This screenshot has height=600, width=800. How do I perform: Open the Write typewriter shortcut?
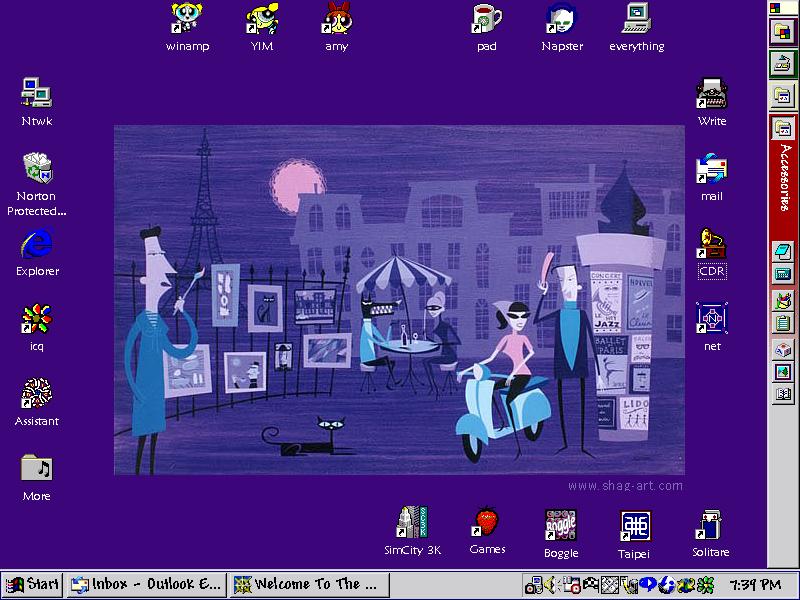[712, 94]
